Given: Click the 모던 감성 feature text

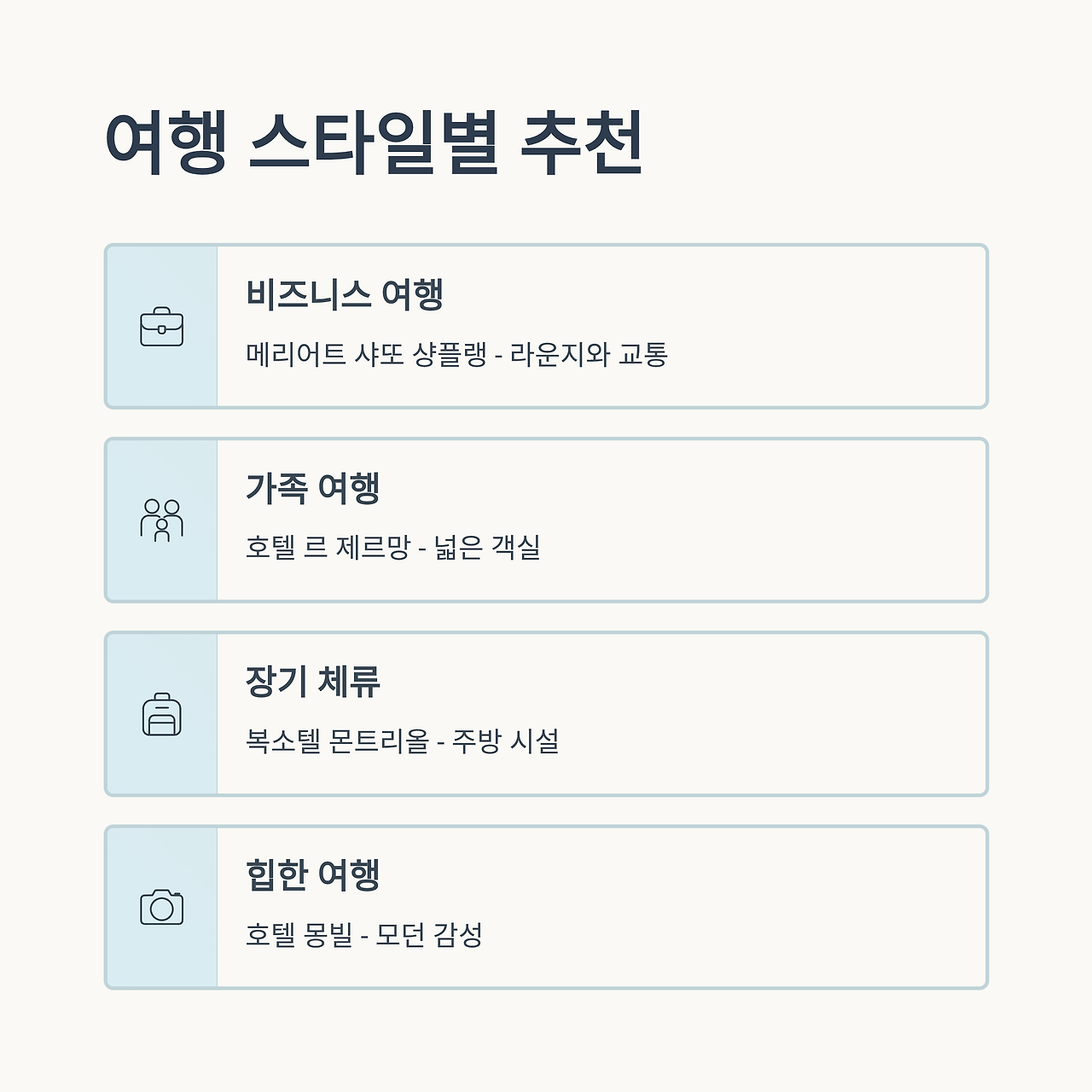Looking at the screenshot, I should click(429, 934).
